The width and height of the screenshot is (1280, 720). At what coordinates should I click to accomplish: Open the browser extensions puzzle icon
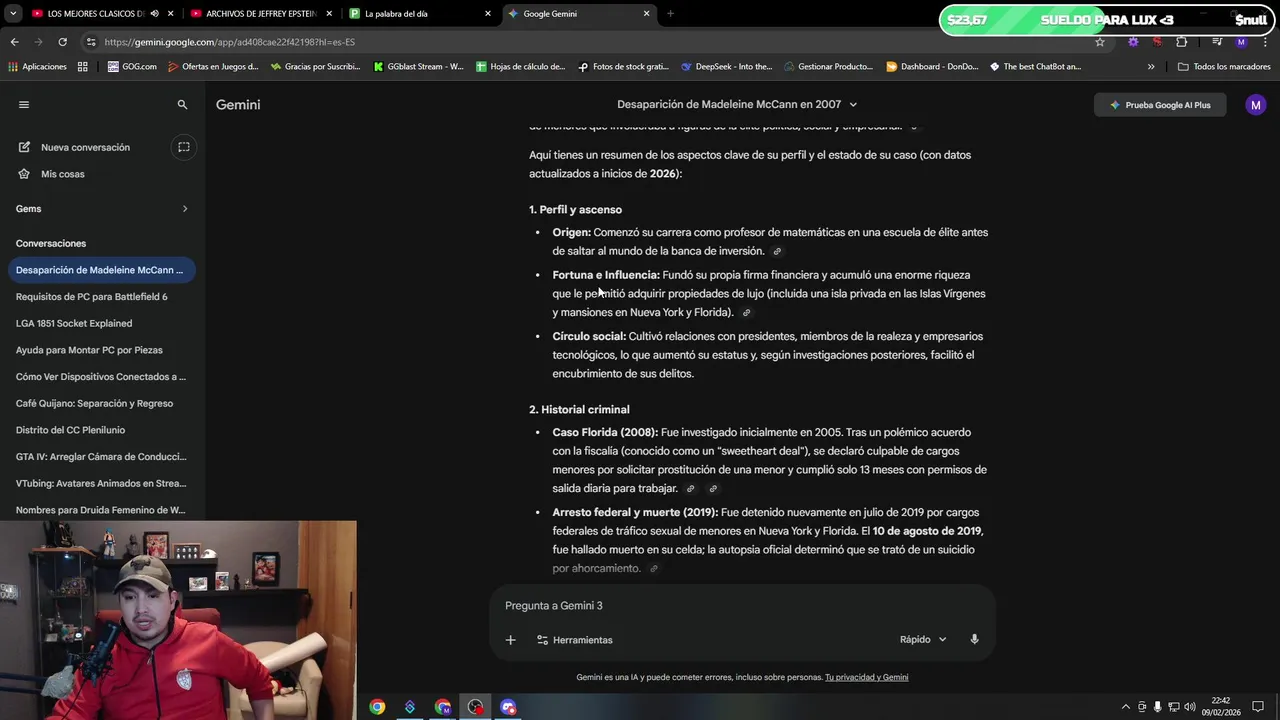pyautogui.click(x=1182, y=42)
